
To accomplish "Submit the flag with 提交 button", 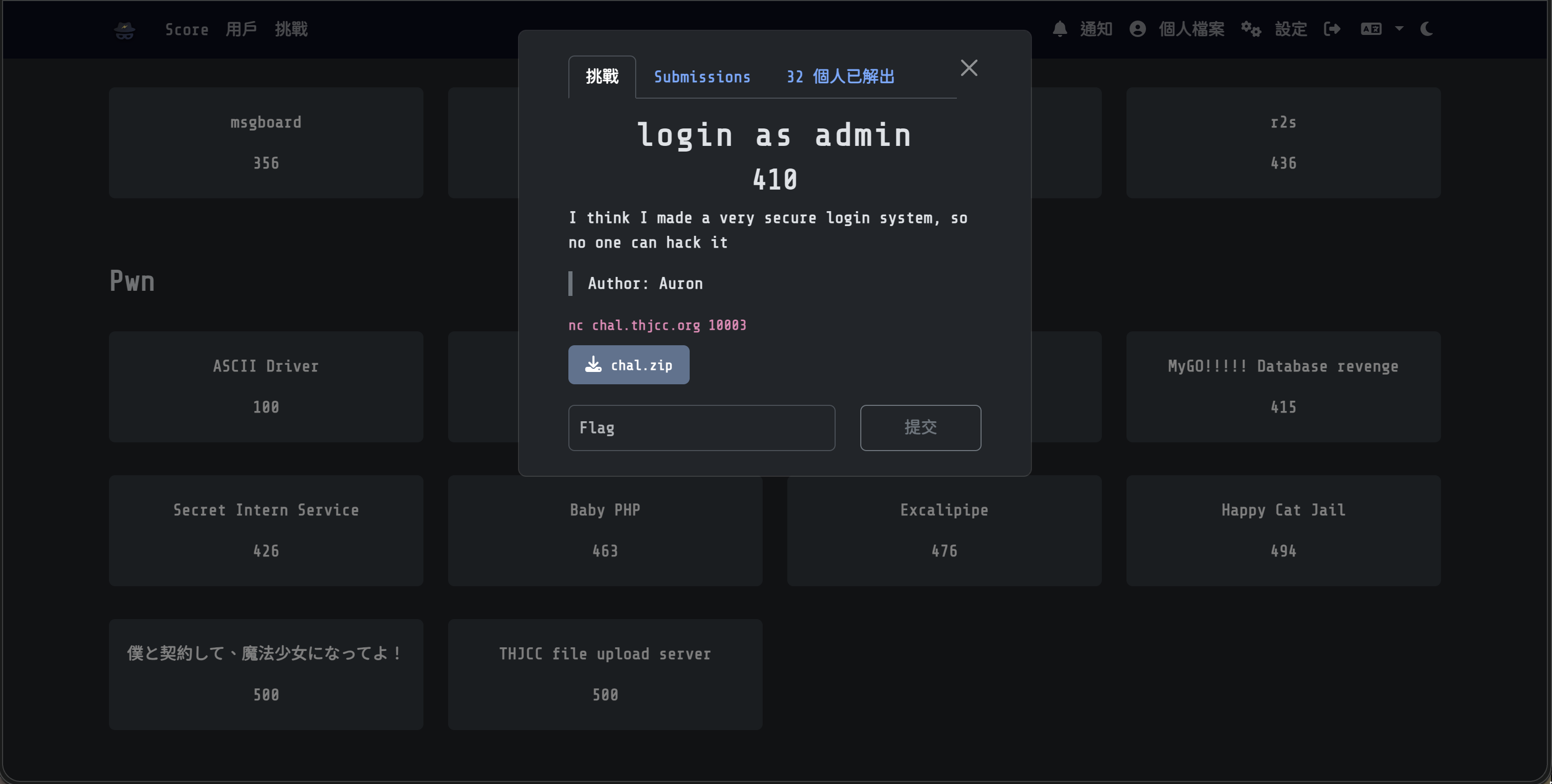I will click(920, 427).
